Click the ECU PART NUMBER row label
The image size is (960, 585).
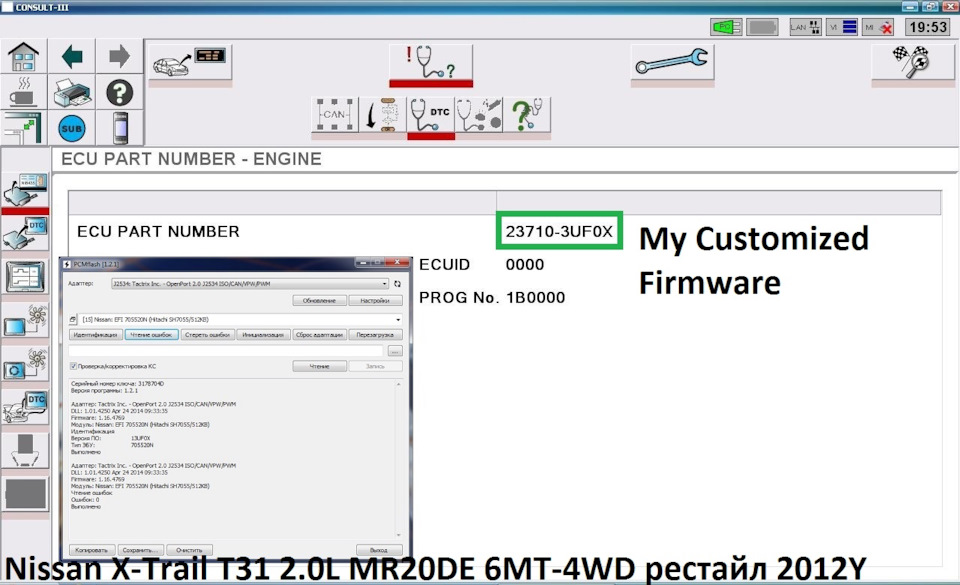pyautogui.click(x=158, y=231)
